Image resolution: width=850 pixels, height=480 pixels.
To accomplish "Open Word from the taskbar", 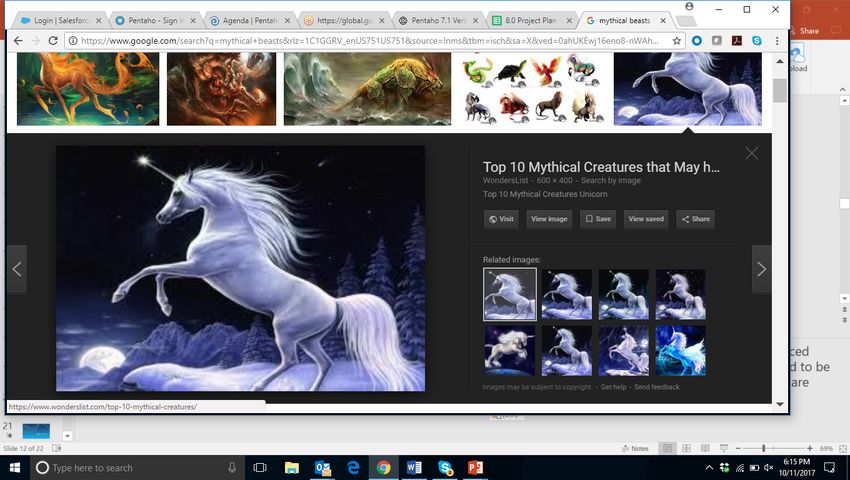I will click(414, 468).
